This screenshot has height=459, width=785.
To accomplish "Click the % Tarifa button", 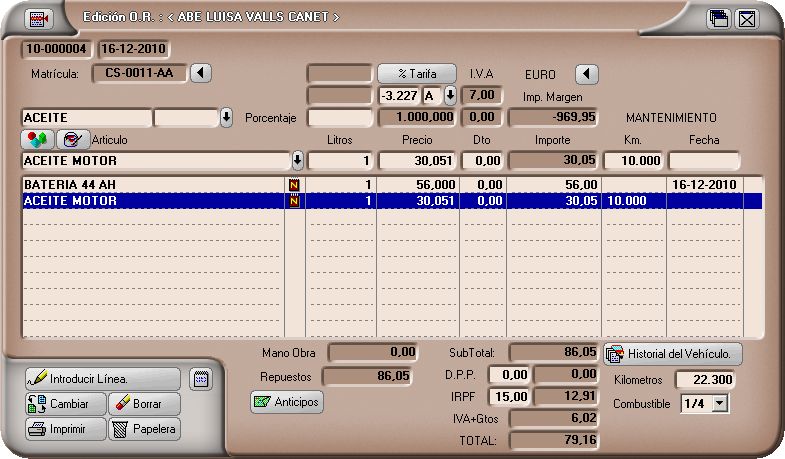I will click(416, 74).
